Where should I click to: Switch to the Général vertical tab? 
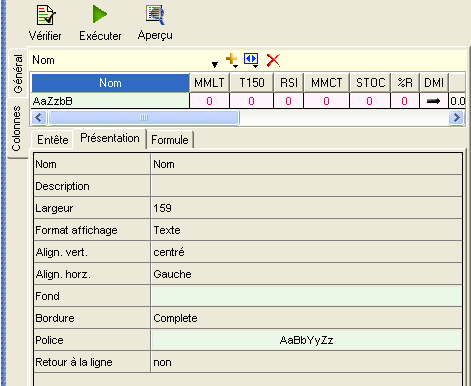pyautogui.click(x=17, y=74)
